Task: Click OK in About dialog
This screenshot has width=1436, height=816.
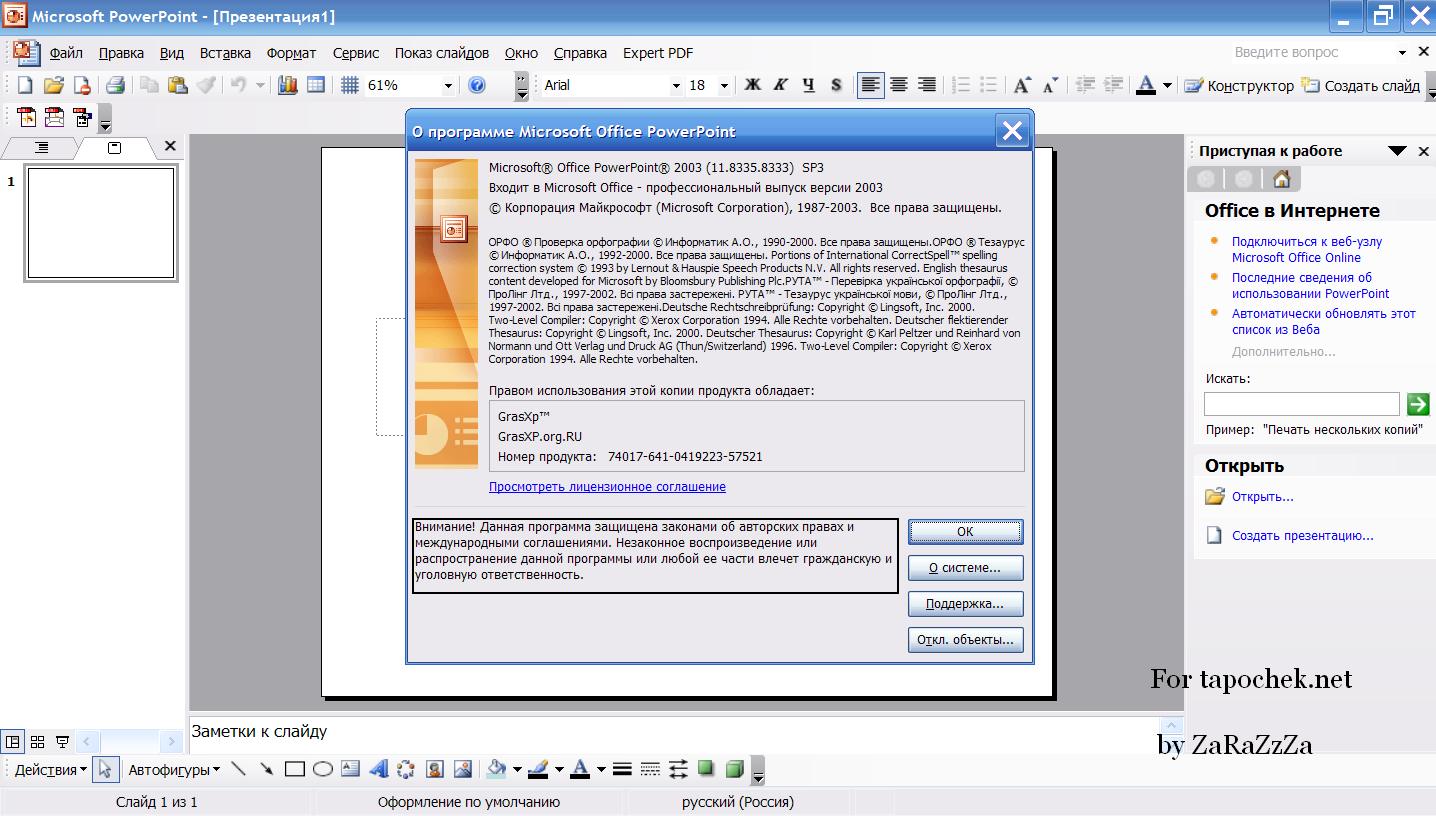Action: coord(965,532)
